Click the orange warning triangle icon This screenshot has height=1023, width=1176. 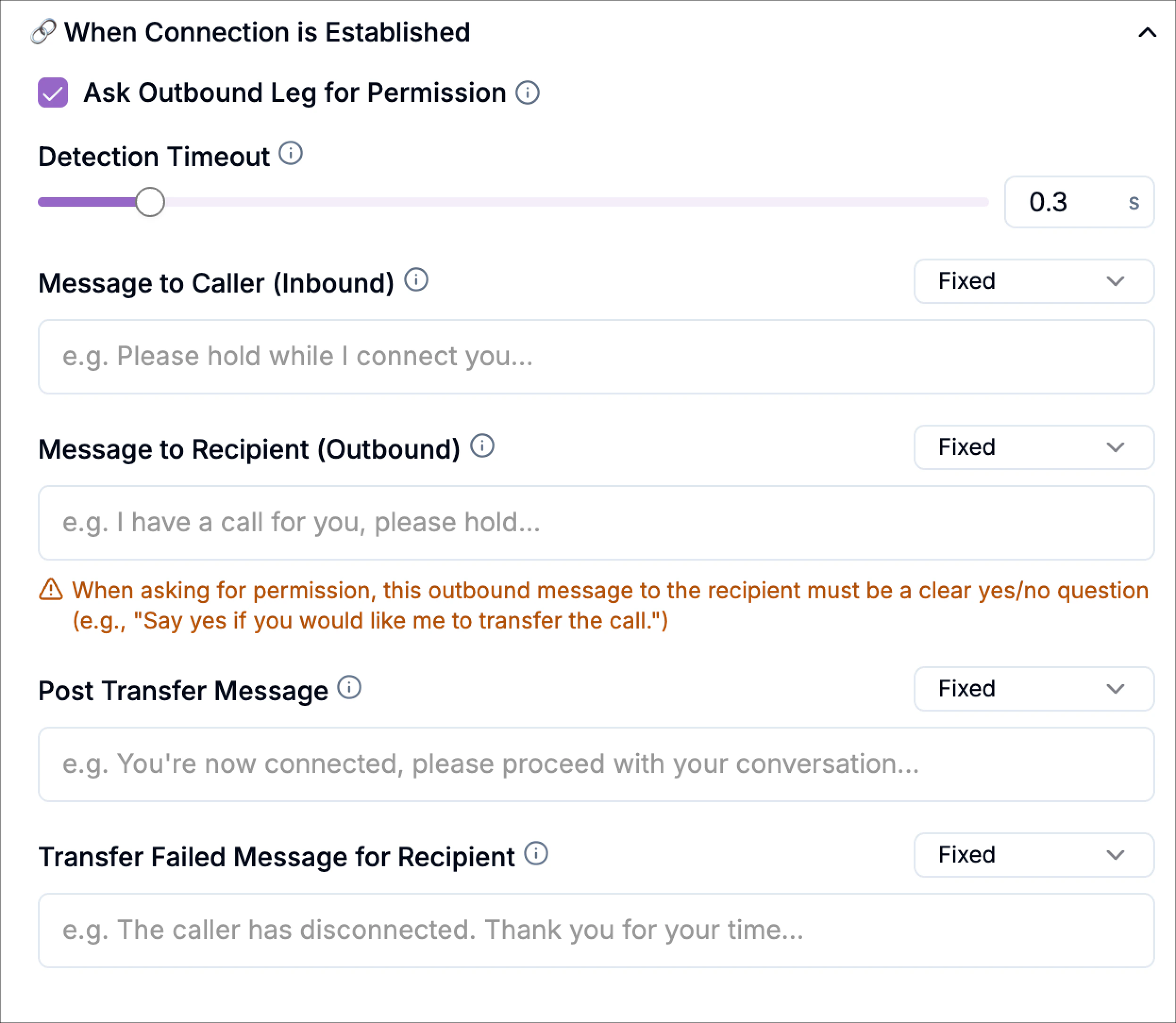(51, 590)
